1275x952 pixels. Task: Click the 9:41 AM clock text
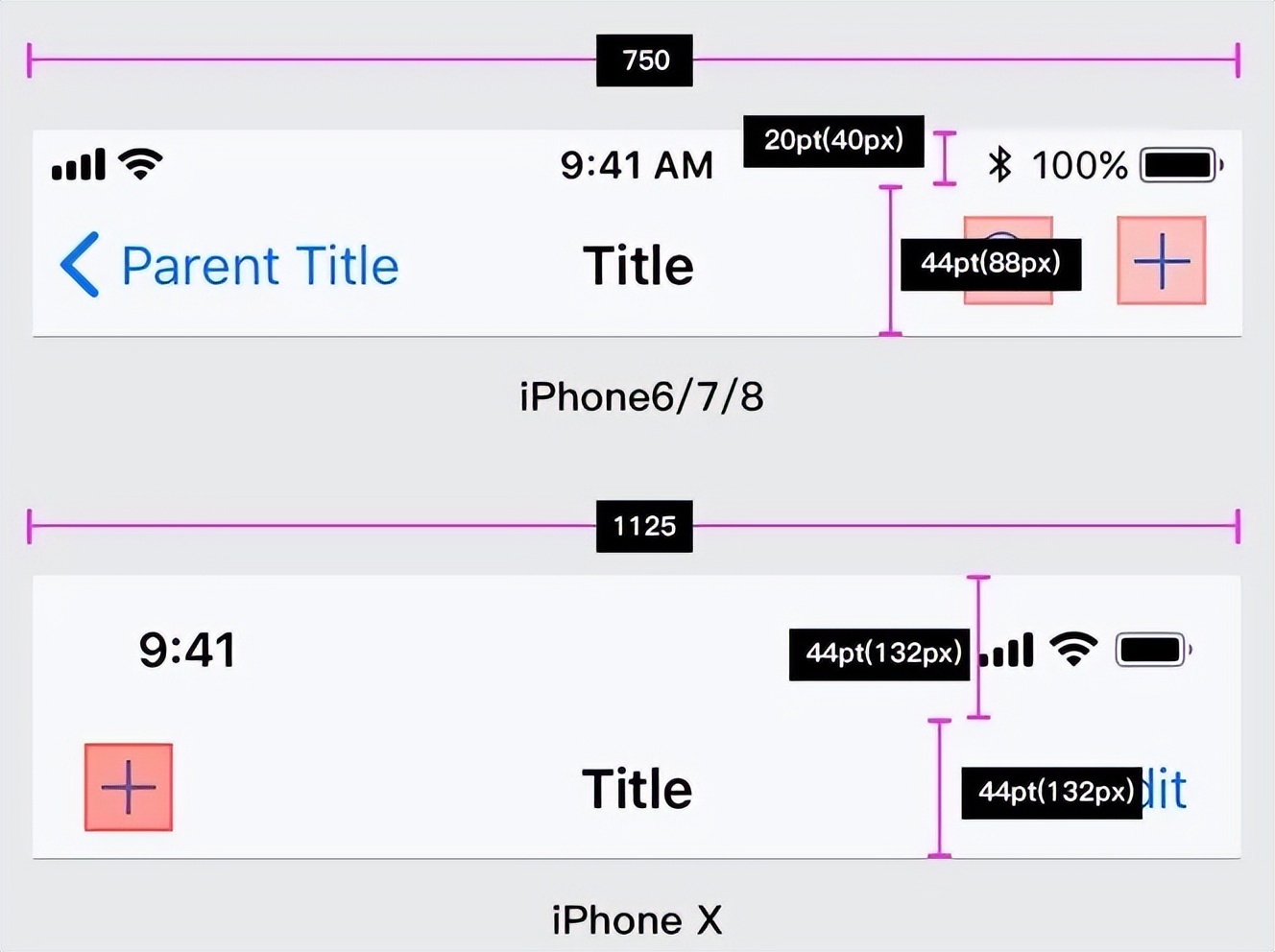click(637, 165)
